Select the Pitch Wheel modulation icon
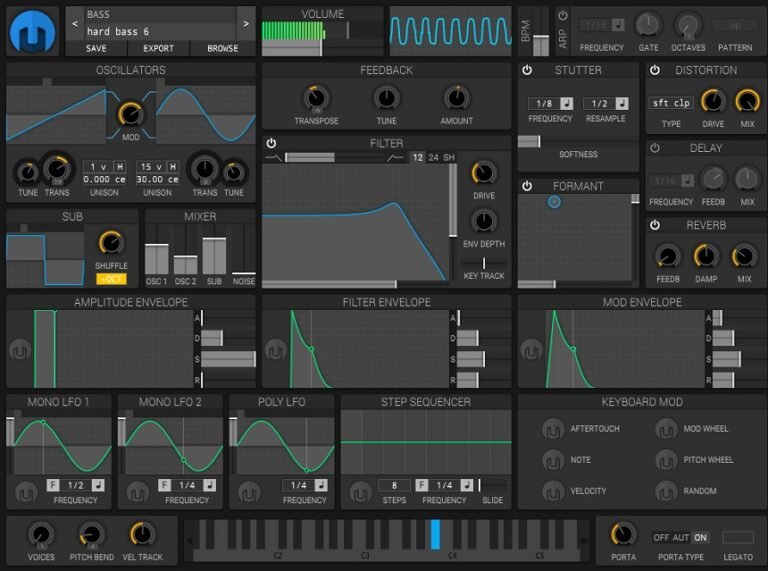 [x=667, y=460]
